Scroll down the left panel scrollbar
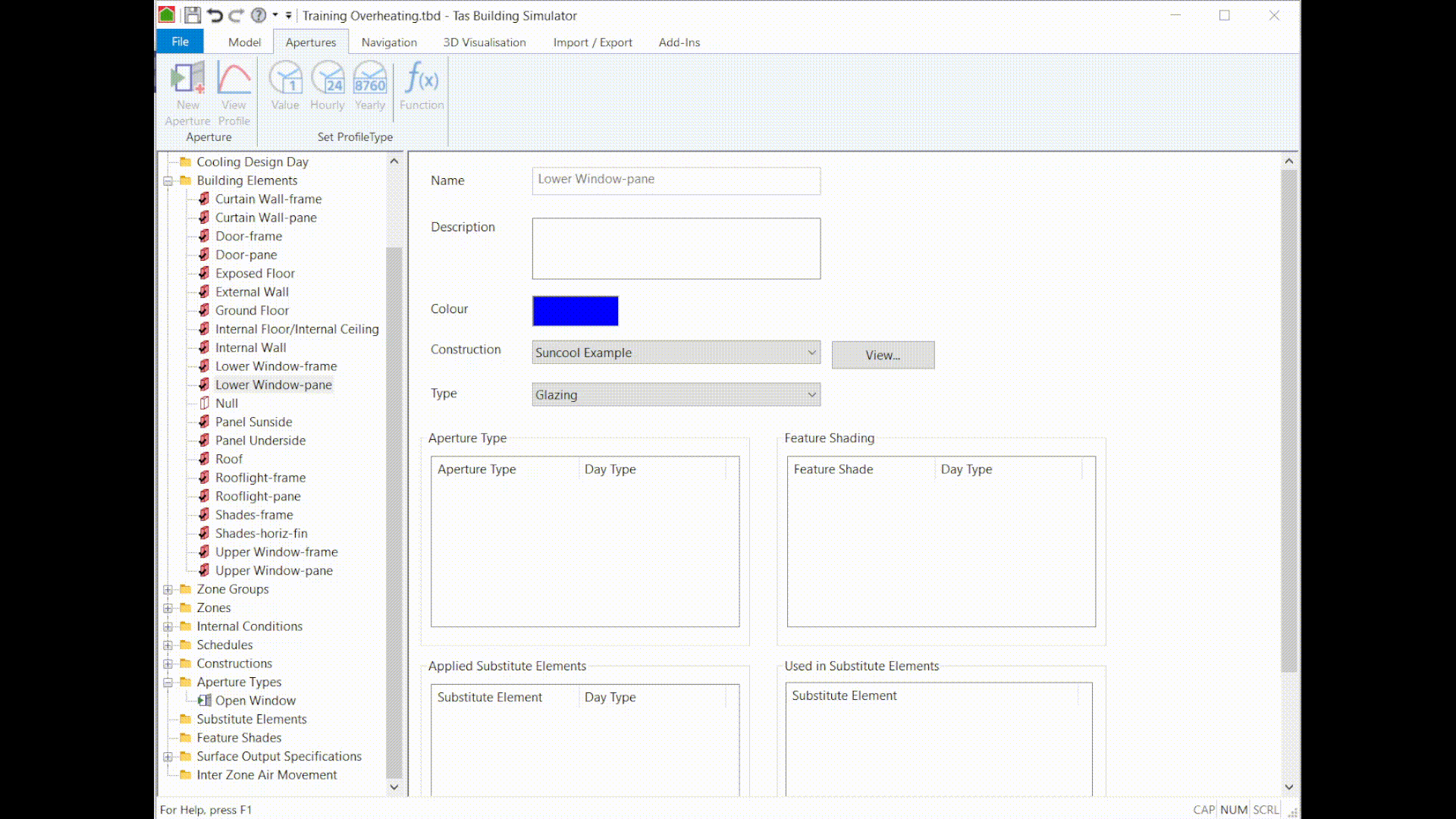The image size is (1456, 819). [393, 787]
